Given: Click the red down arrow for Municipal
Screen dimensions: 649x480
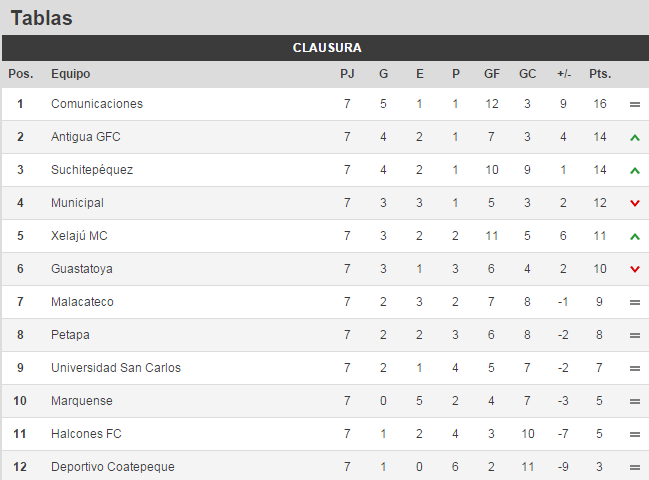Looking at the screenshot, I should pos(635,203).
